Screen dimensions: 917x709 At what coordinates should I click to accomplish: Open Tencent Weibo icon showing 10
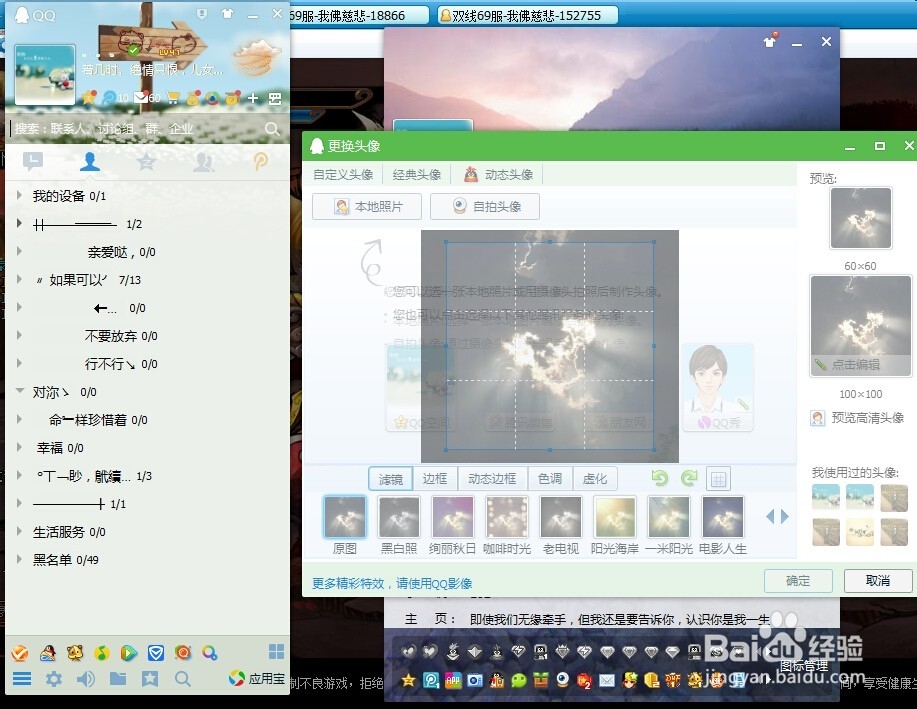click(109, 98)
